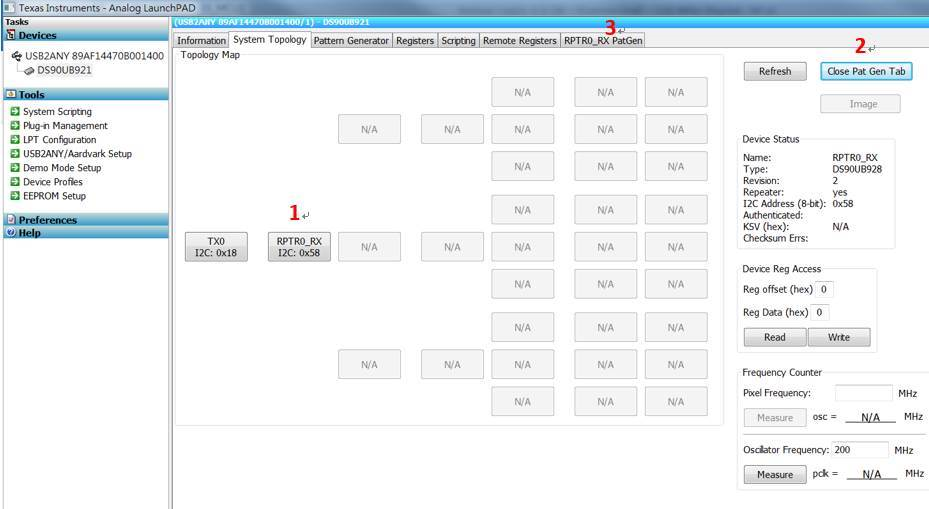The image size is (929, 509).
Task: Open Demo Mode Setup
Action: [x=62, y=168]
